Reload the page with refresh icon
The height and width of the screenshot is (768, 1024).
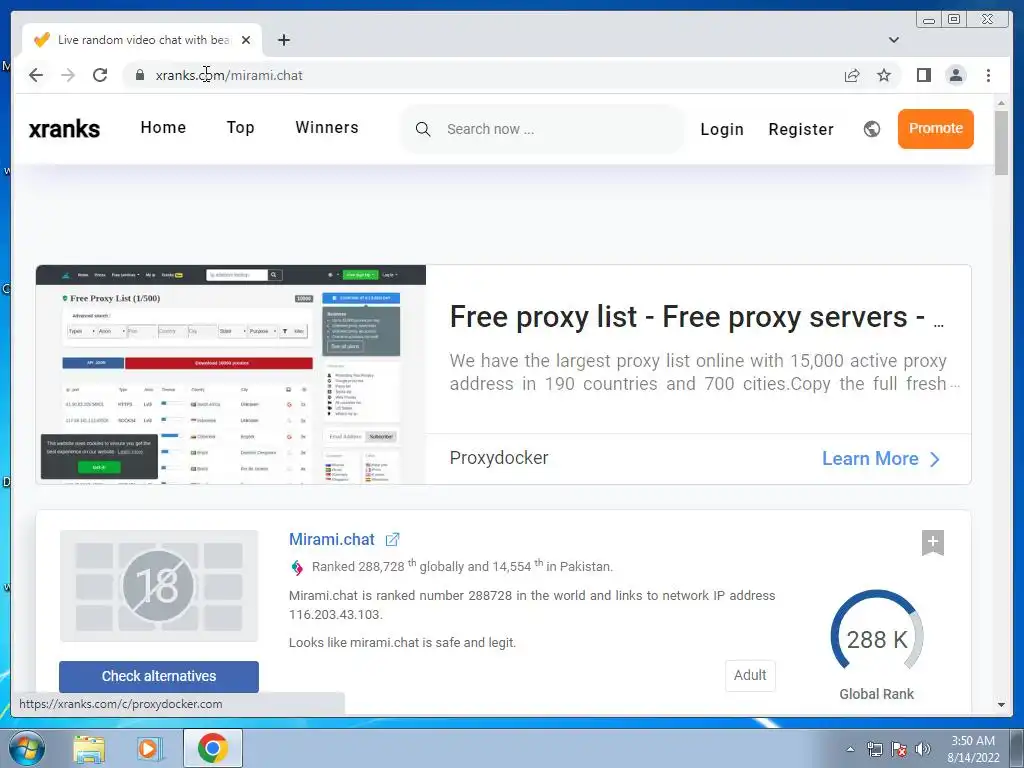(100, 75)
